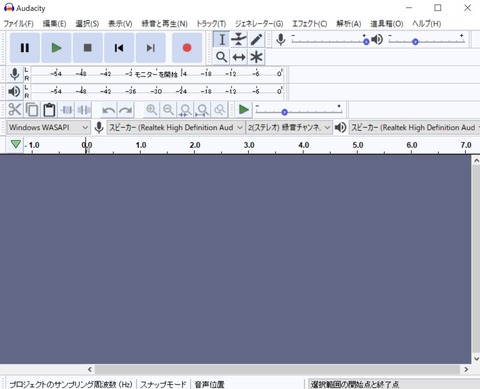The width and height of the screenshot is (480, 389).
Task: Open the recording device dropdown
Action: (175, 127)
